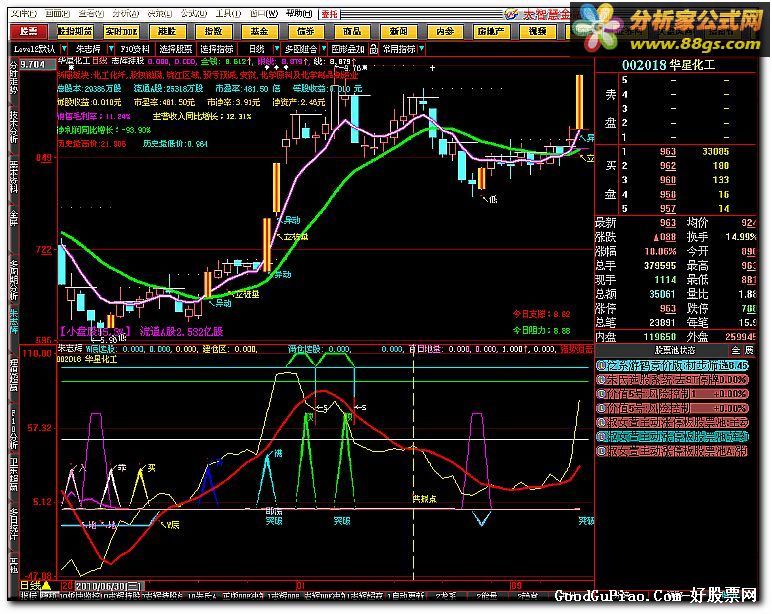
Task: Click the stock title 002018 华星化工
Action: coord(668,65)
